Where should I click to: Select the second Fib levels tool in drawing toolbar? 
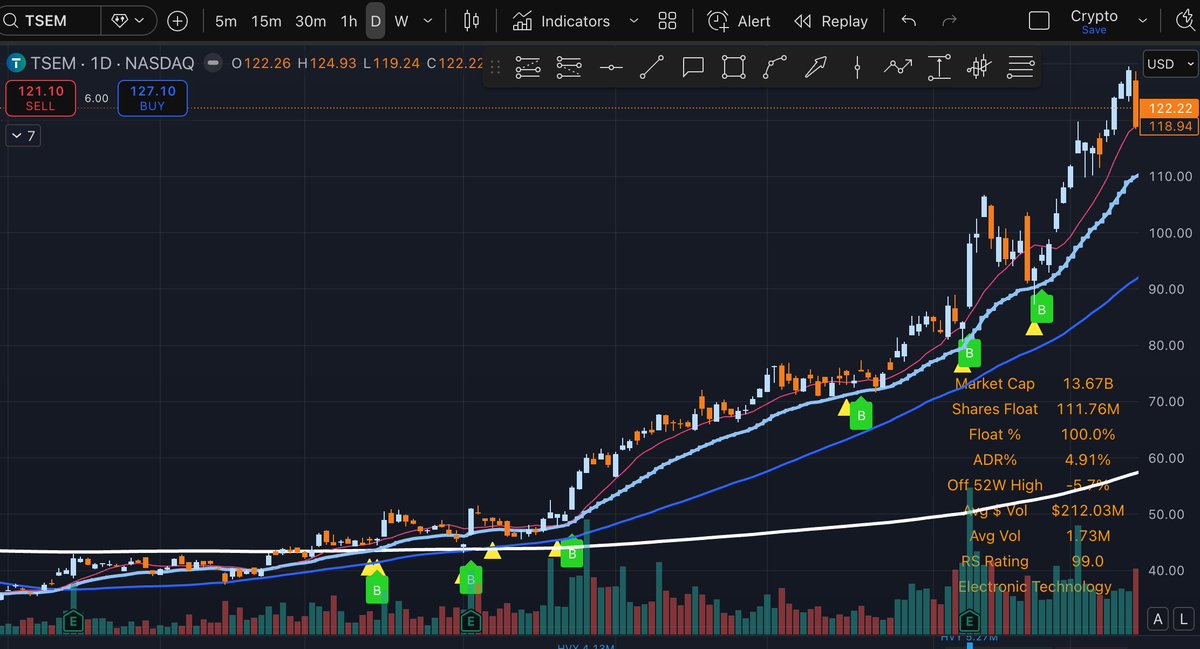(x=569, y=67)
